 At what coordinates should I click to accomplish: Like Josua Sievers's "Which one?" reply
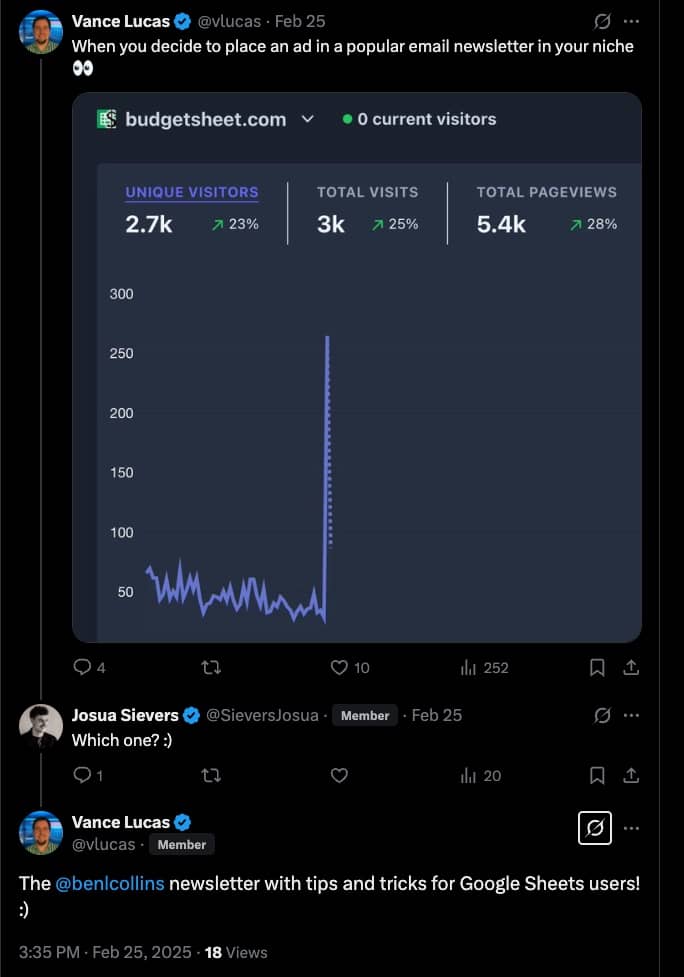[339, 775]
